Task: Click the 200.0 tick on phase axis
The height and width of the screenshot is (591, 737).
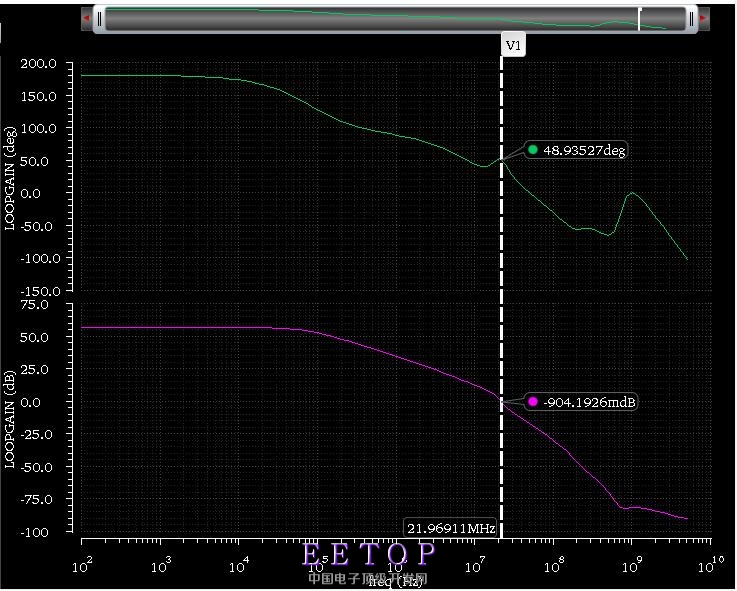Action: pyautogui.click(x=39, y=63)
